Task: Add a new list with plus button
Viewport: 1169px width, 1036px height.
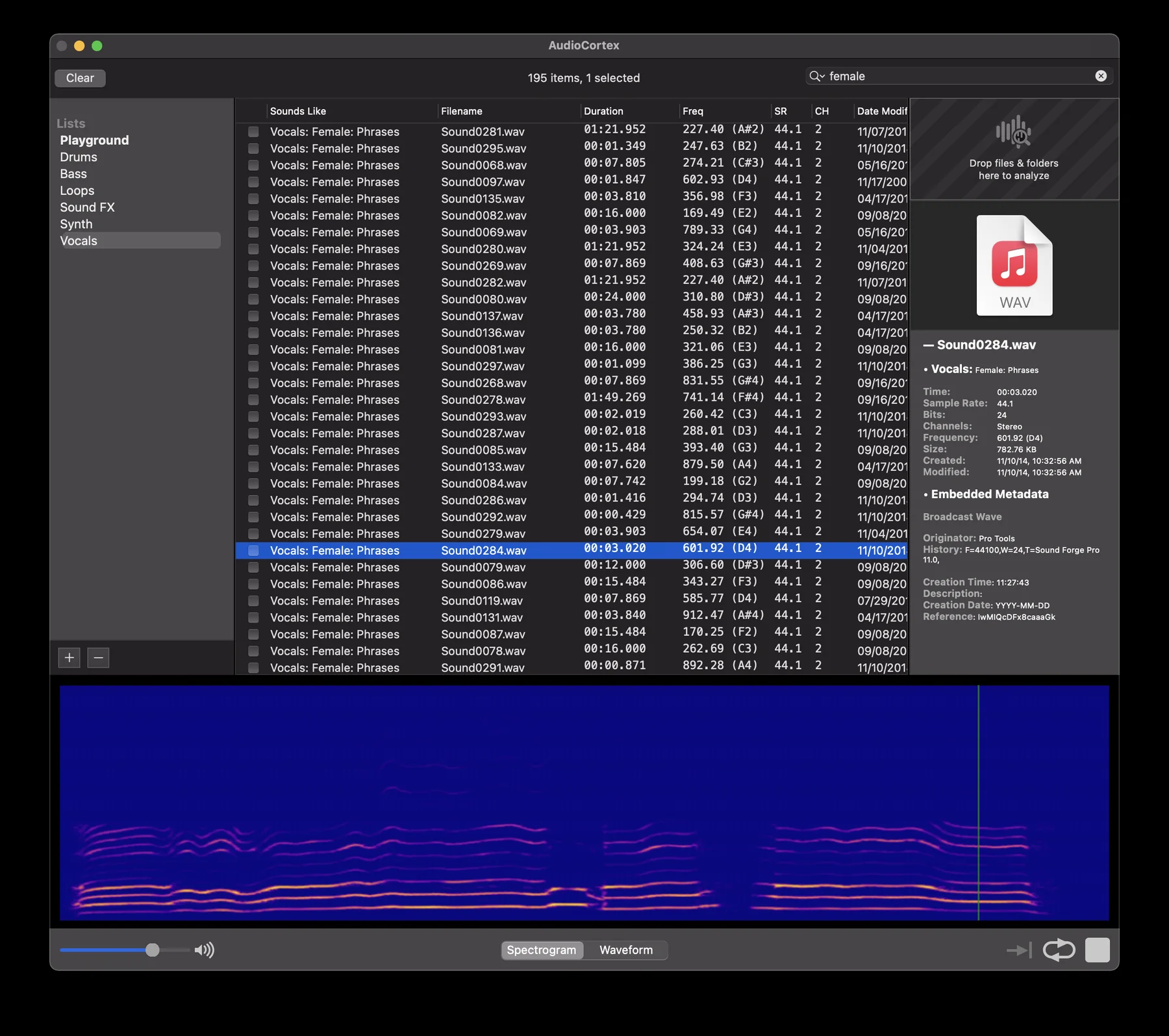Action: [69, 658]
